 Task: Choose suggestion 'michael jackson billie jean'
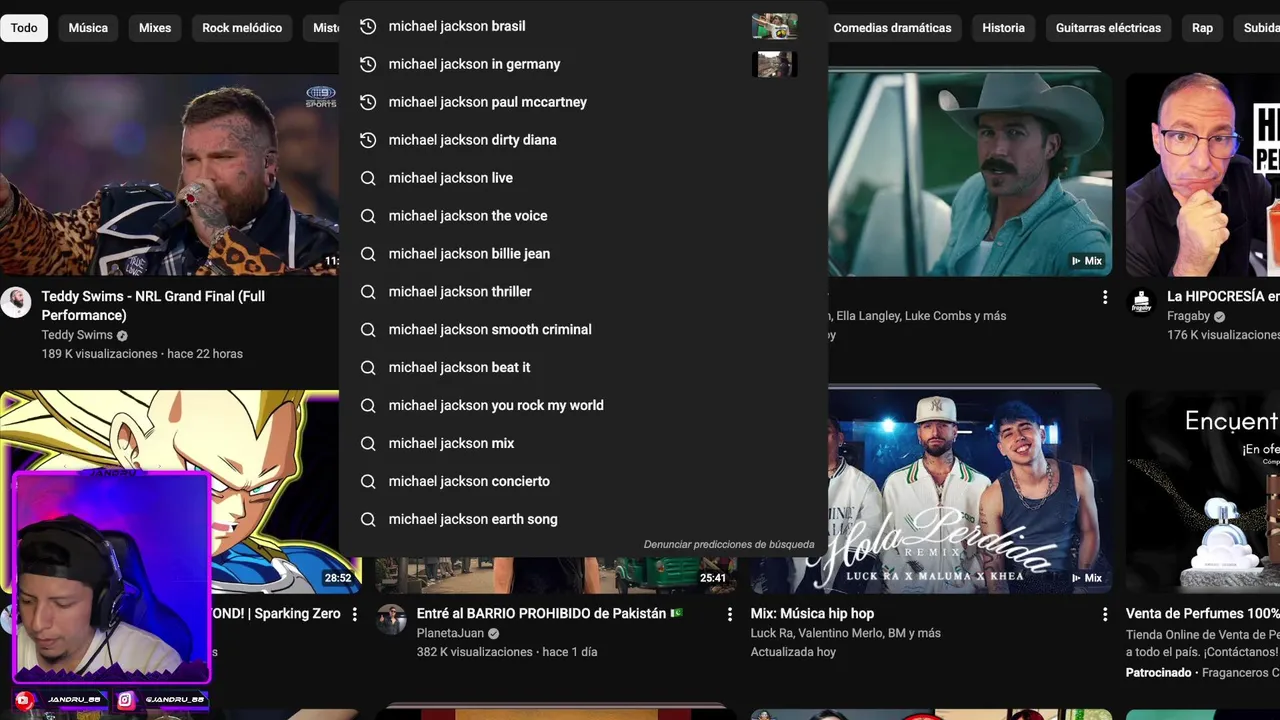click(583, 254)
